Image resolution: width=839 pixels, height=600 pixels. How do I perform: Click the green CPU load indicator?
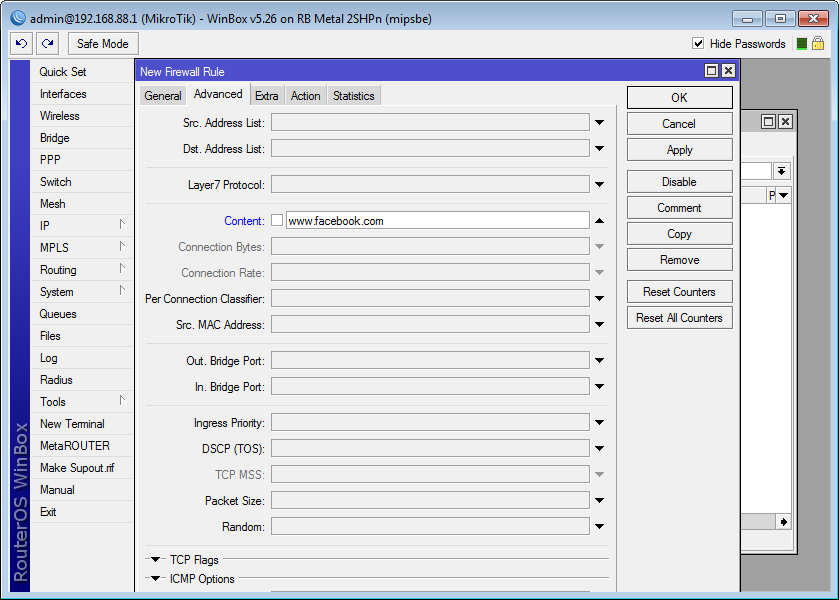click(802, 44)
